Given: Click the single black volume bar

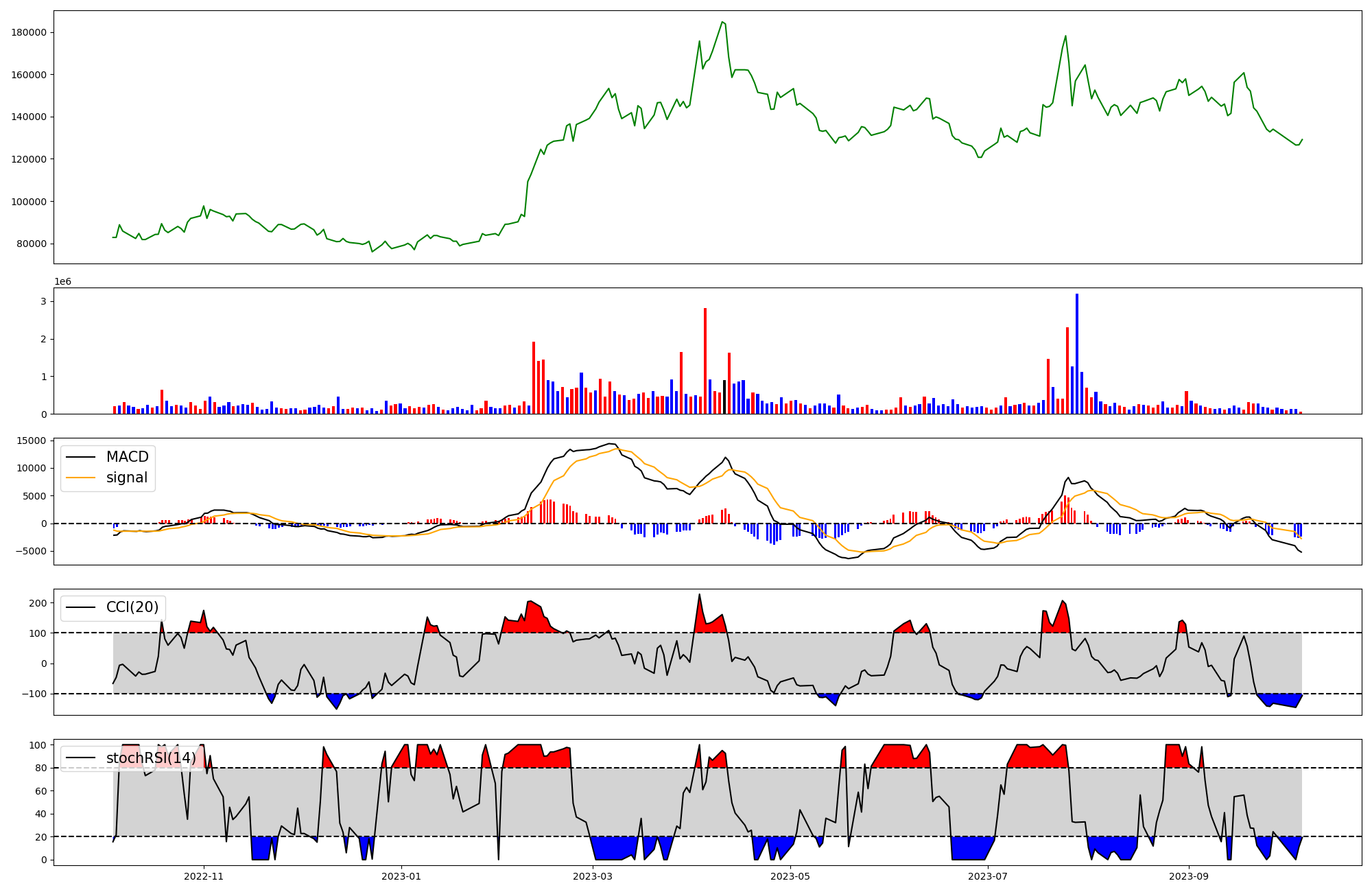Looking at the screenshot, I should tap(724, 397).
